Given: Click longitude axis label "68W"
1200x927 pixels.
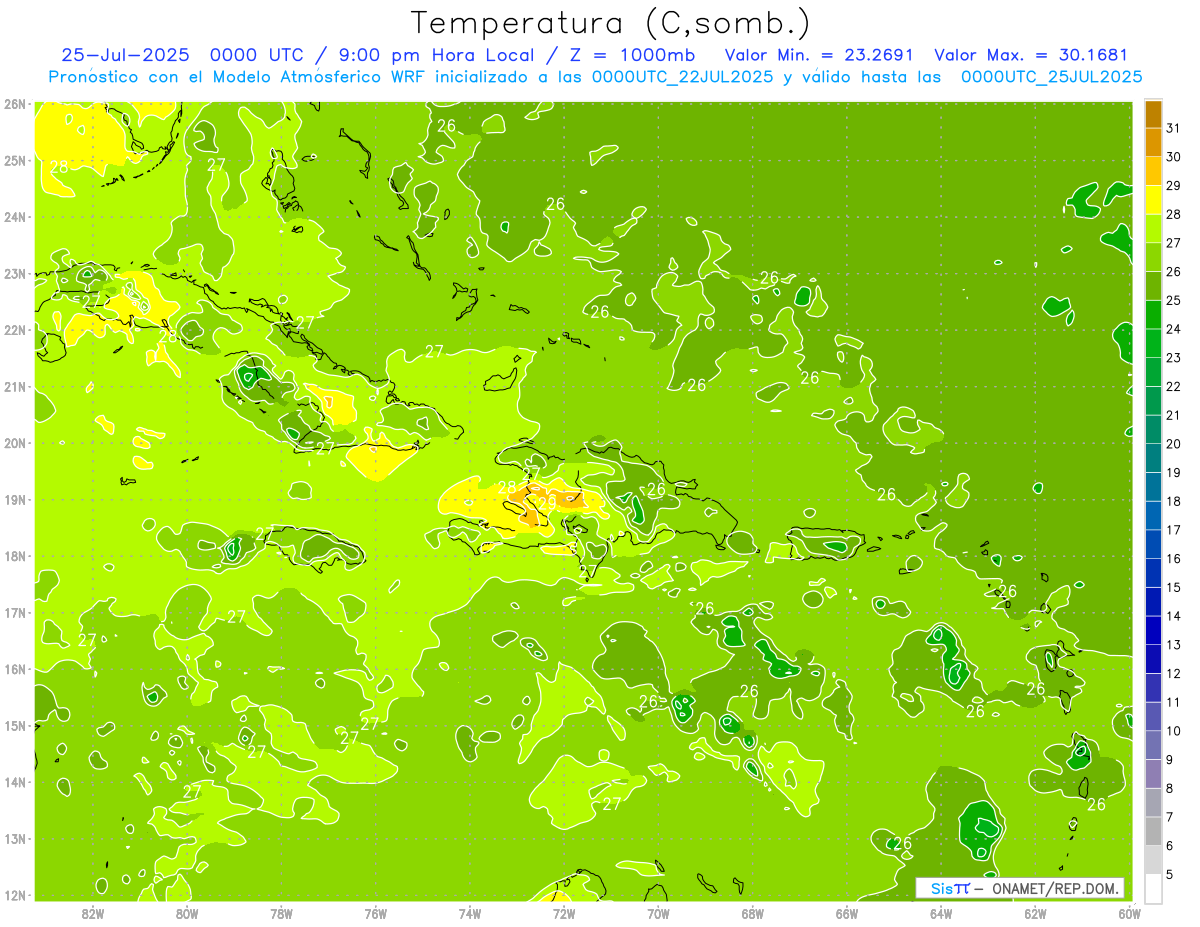Looking at the screenshot, I should (752, 913).
